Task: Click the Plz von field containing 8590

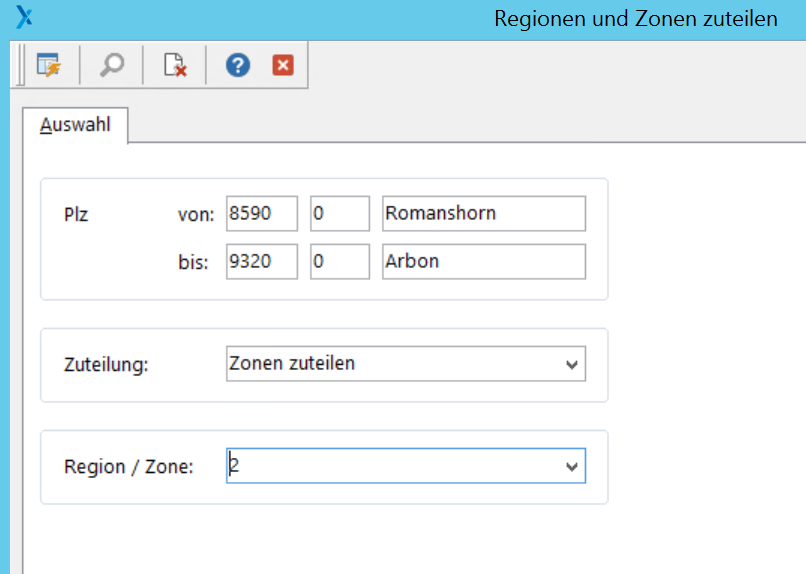Action: click(x=262, y=213)
